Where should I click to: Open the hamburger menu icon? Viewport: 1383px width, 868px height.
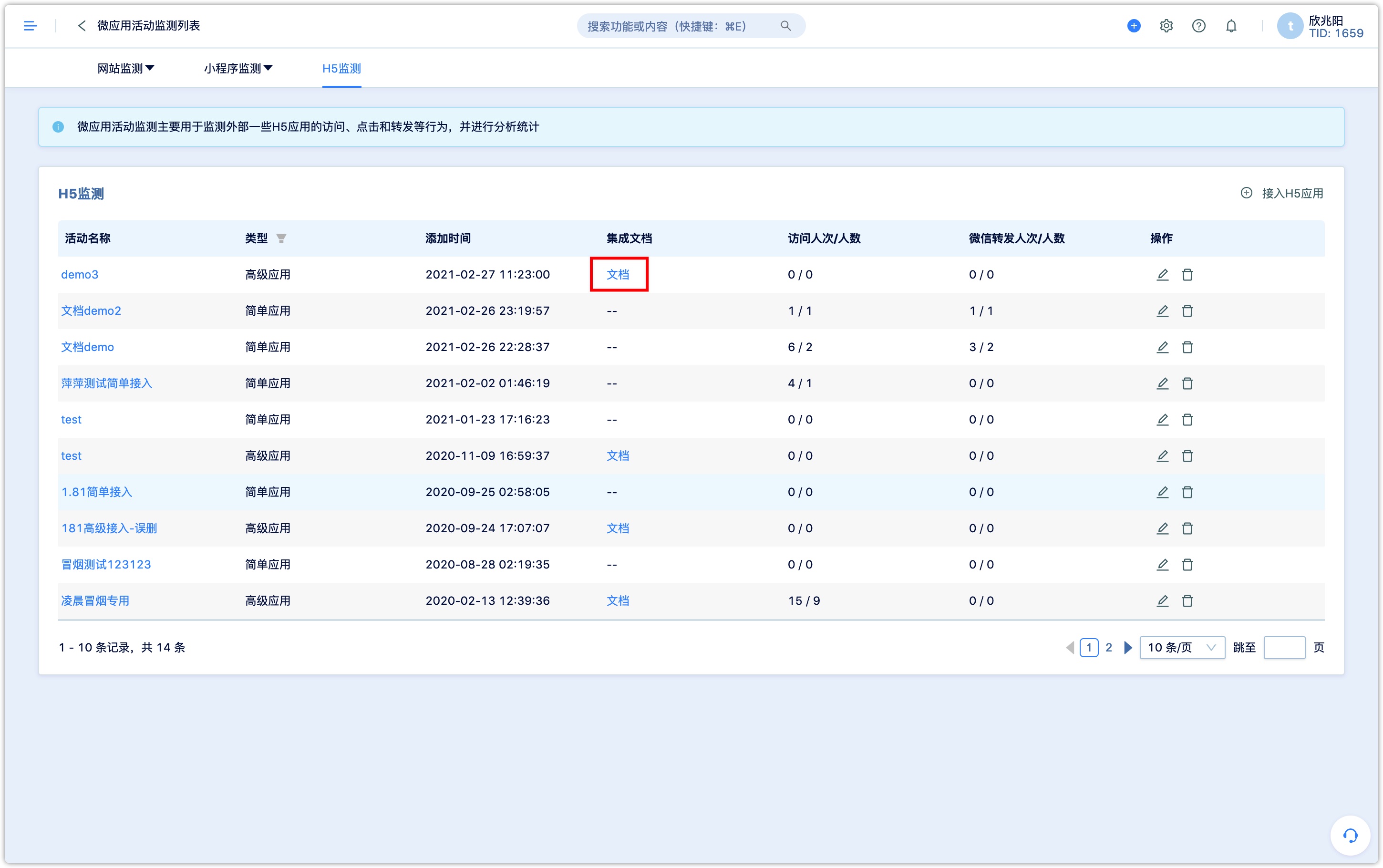(31, 26)
